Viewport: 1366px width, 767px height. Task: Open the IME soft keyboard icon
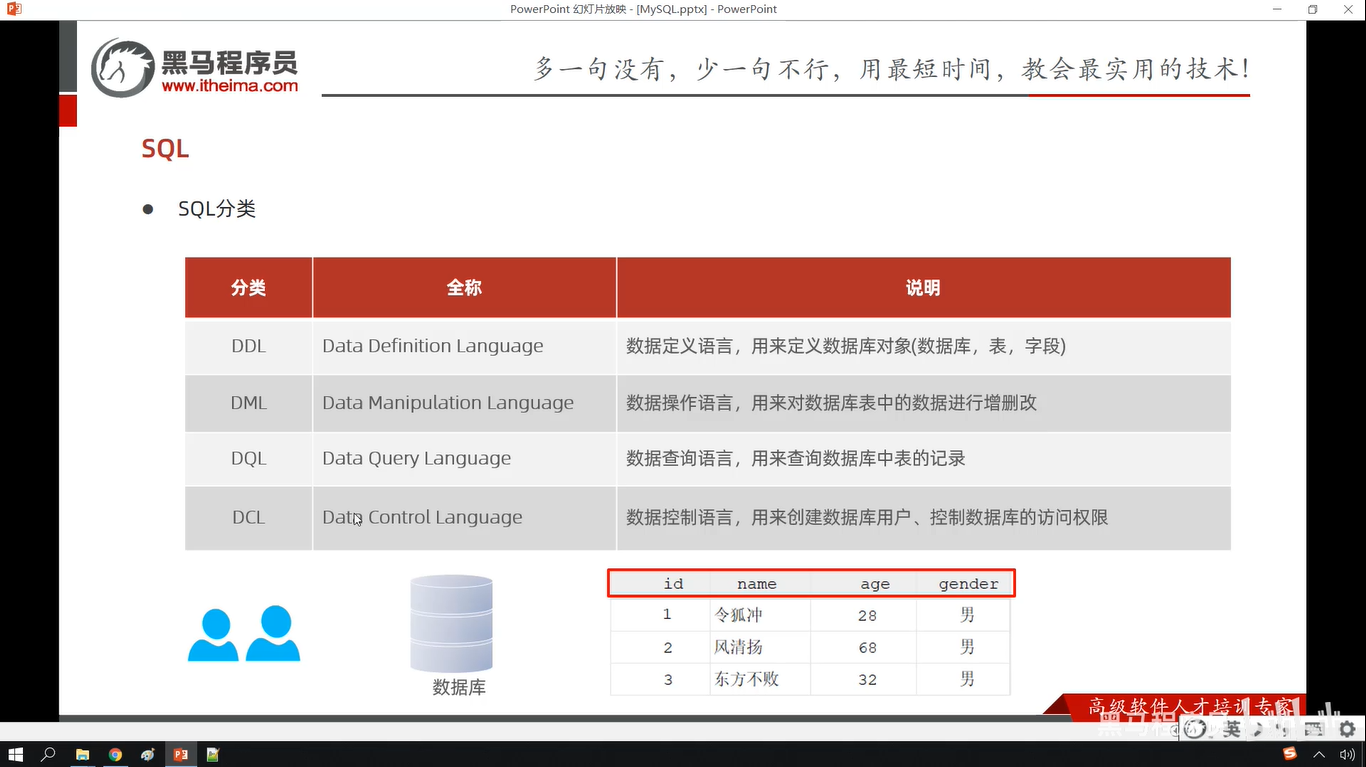[1316, 730]
